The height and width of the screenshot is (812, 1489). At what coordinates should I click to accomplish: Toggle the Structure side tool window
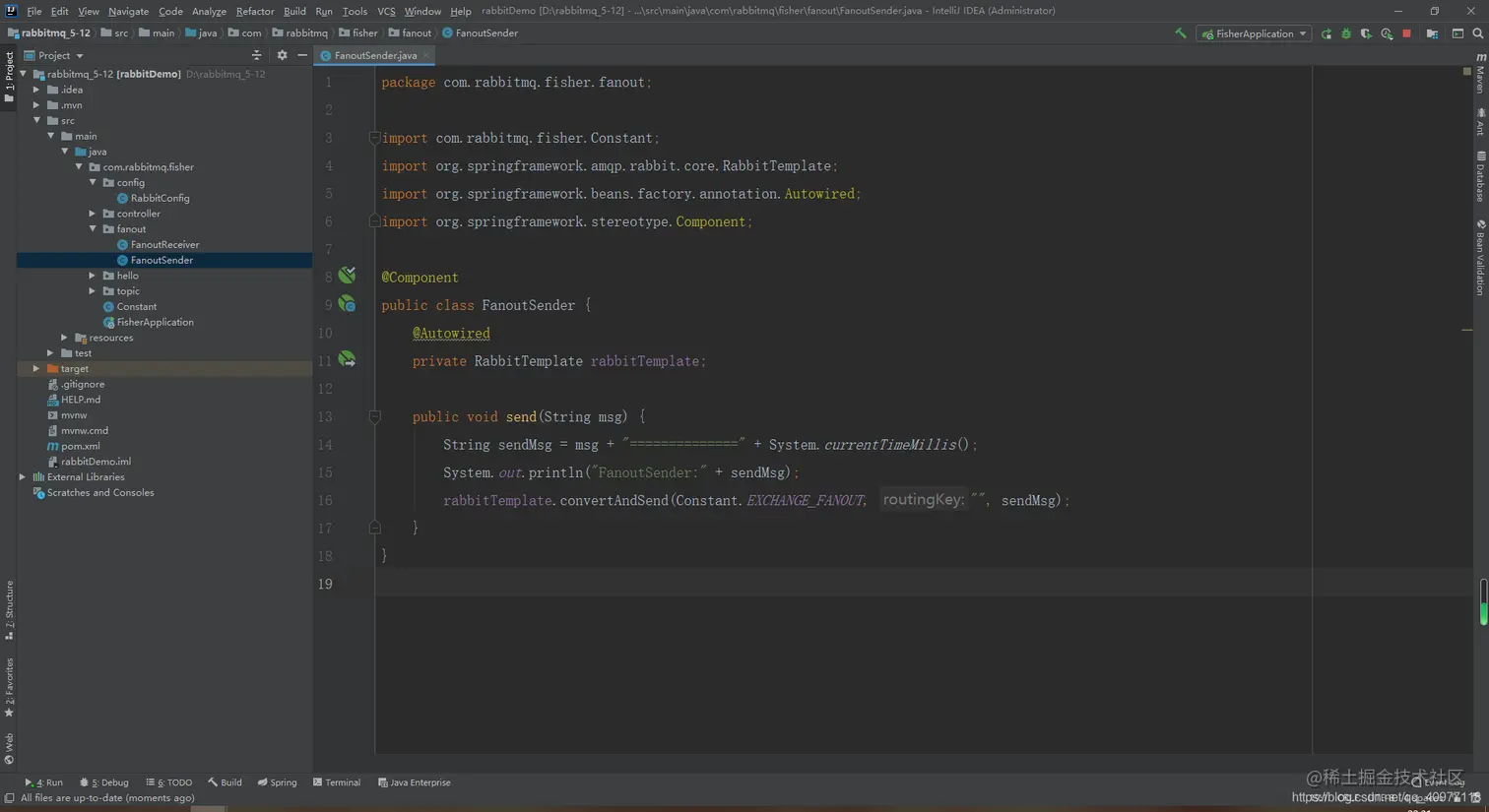click(9, 610)
